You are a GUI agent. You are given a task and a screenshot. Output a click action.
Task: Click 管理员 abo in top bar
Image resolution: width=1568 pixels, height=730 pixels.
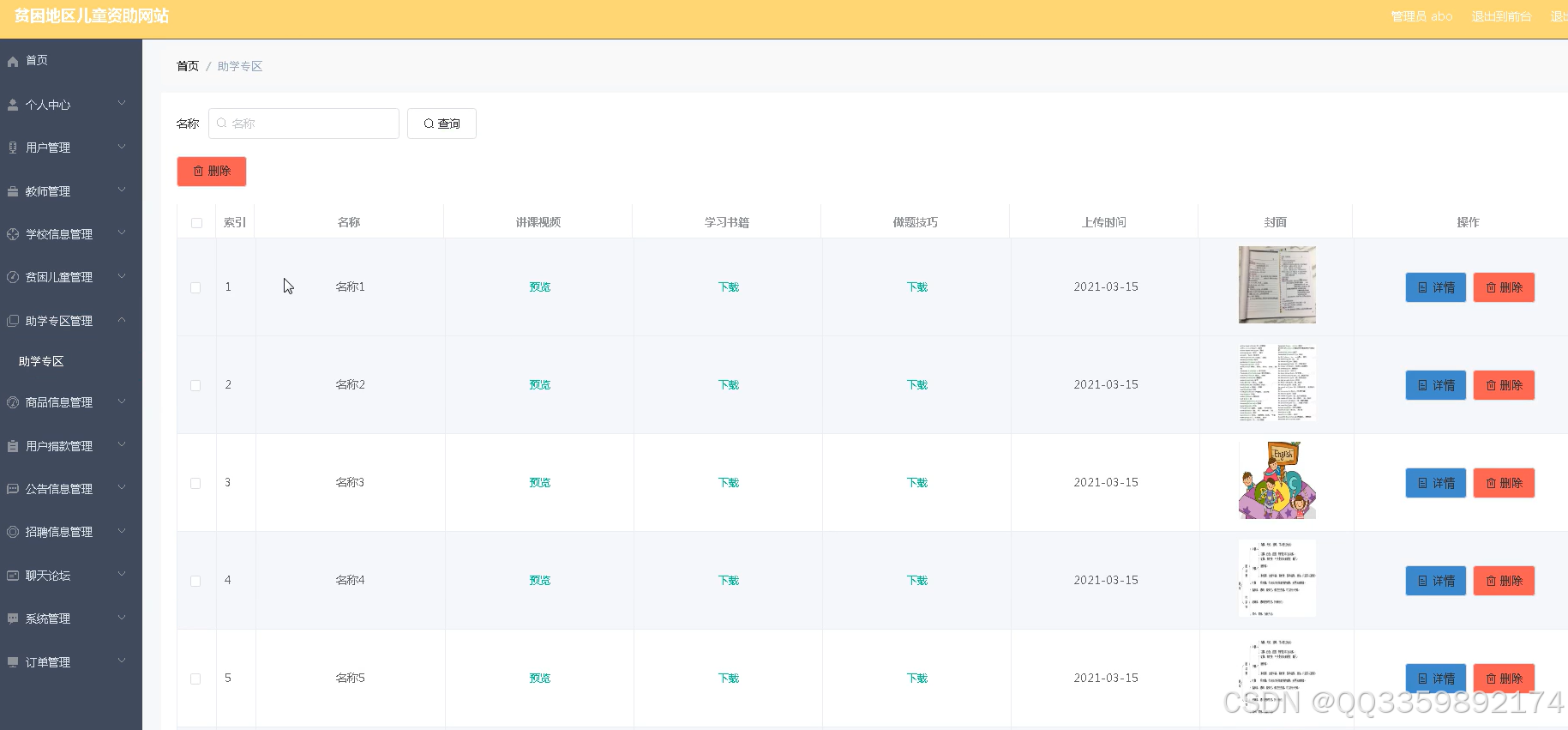coord(1421,16)
